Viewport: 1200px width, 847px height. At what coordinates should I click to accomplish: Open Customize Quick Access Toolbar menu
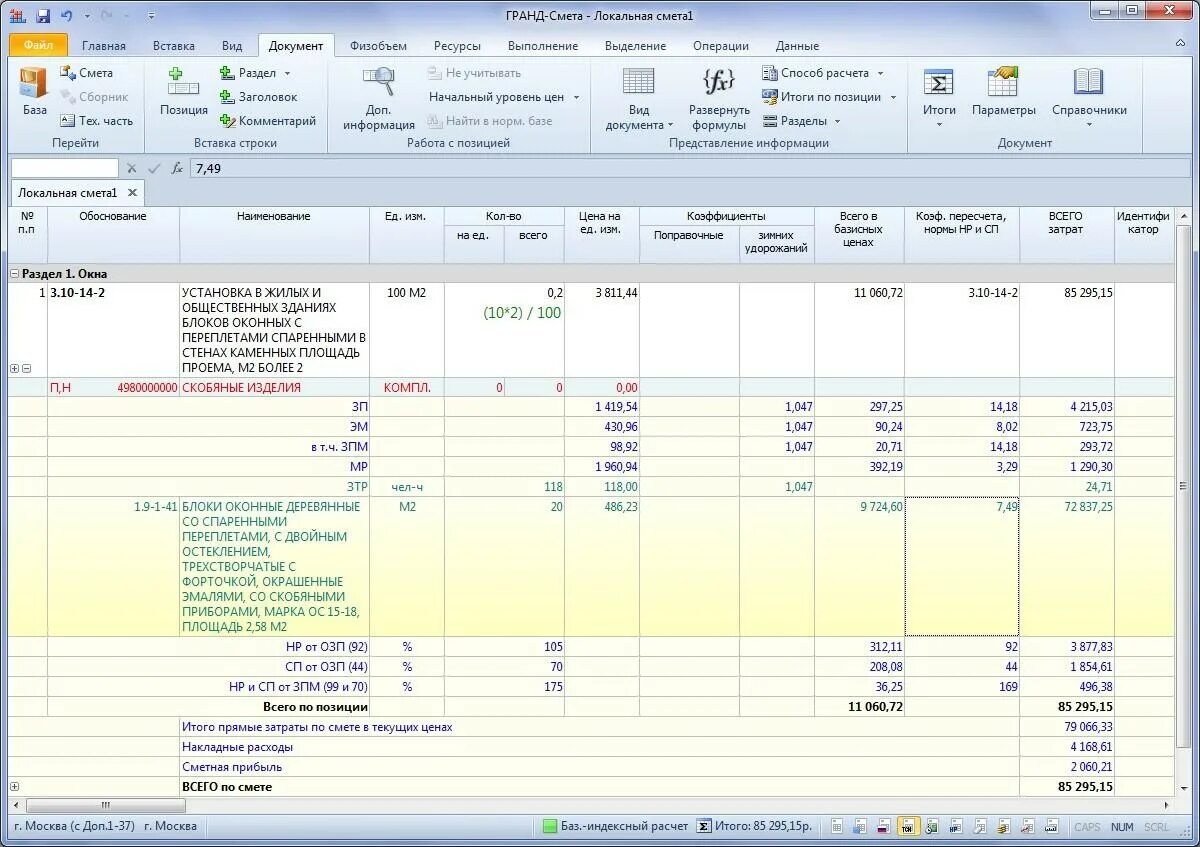click(x=151, y=16)
